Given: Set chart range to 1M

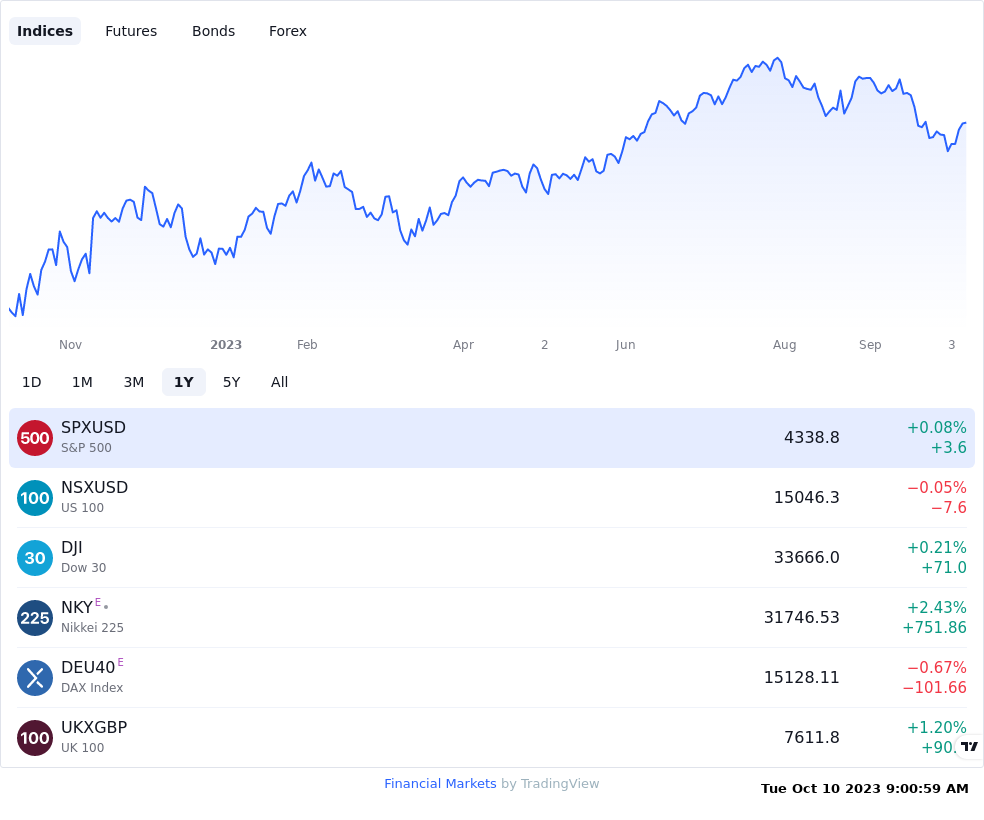Looking at the screenshot, I should [x=82, y=382].
